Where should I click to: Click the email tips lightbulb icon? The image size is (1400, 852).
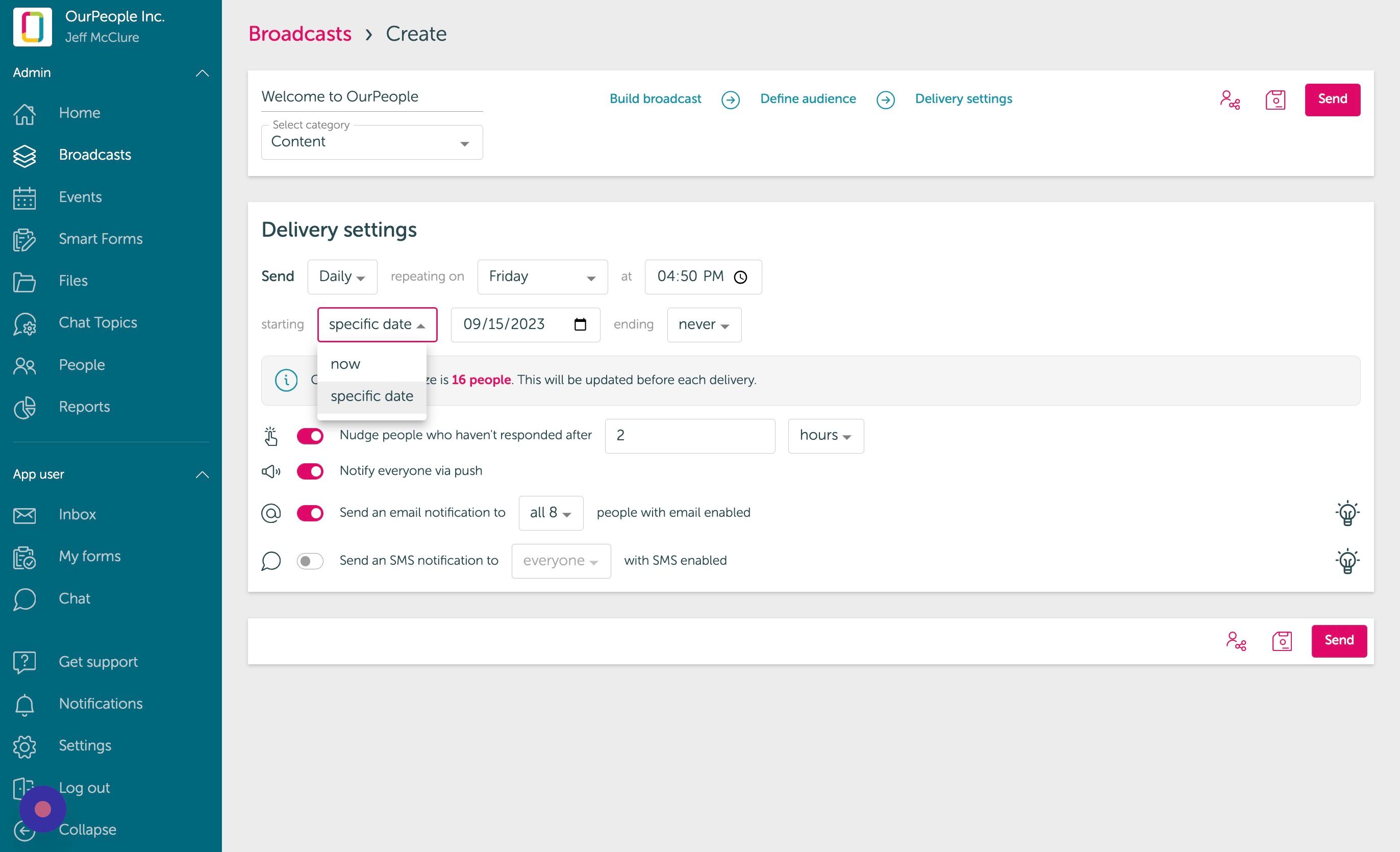(1347, 513)
